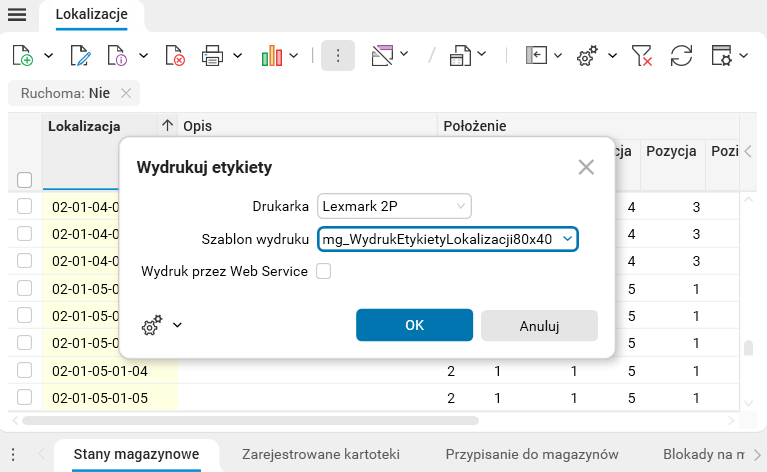Click the horizontal scrollbar thumb
The image size is (767, 472).
tap(250, 421)
